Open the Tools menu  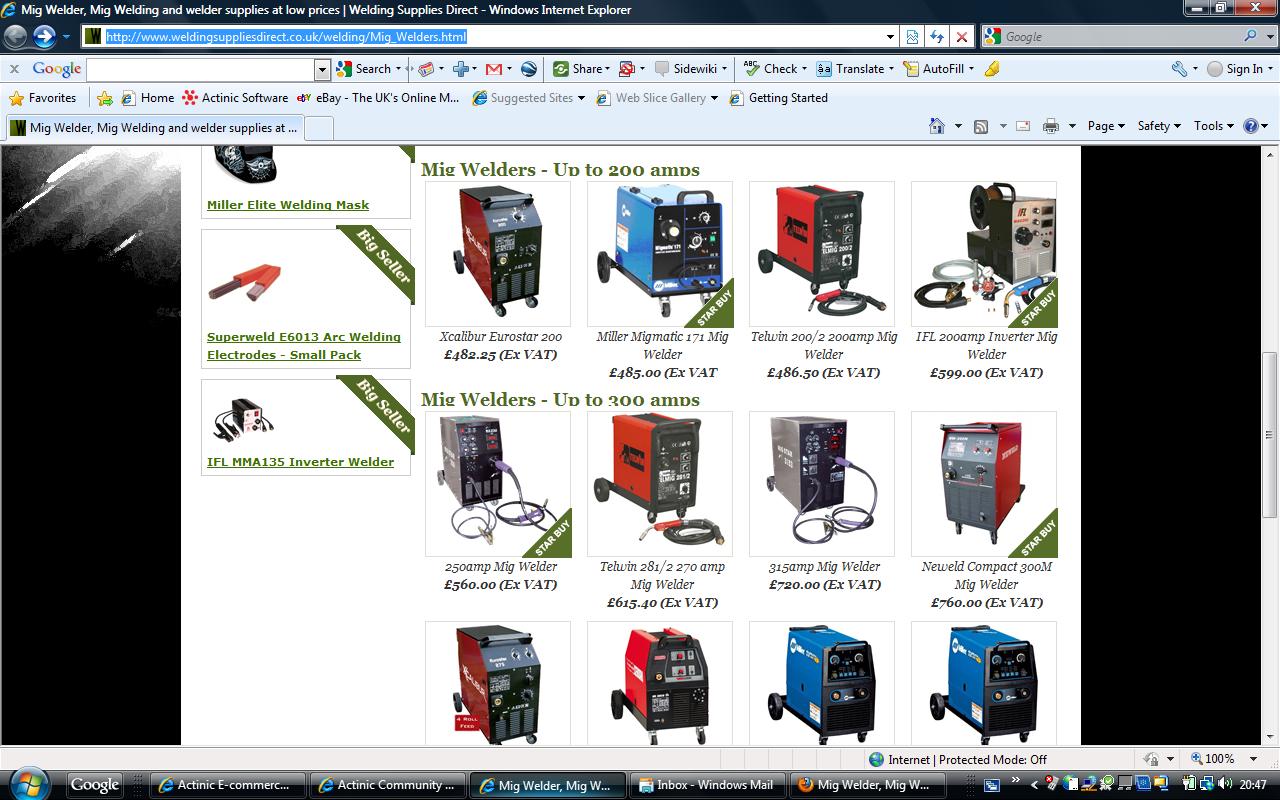tap(1214, 126)
